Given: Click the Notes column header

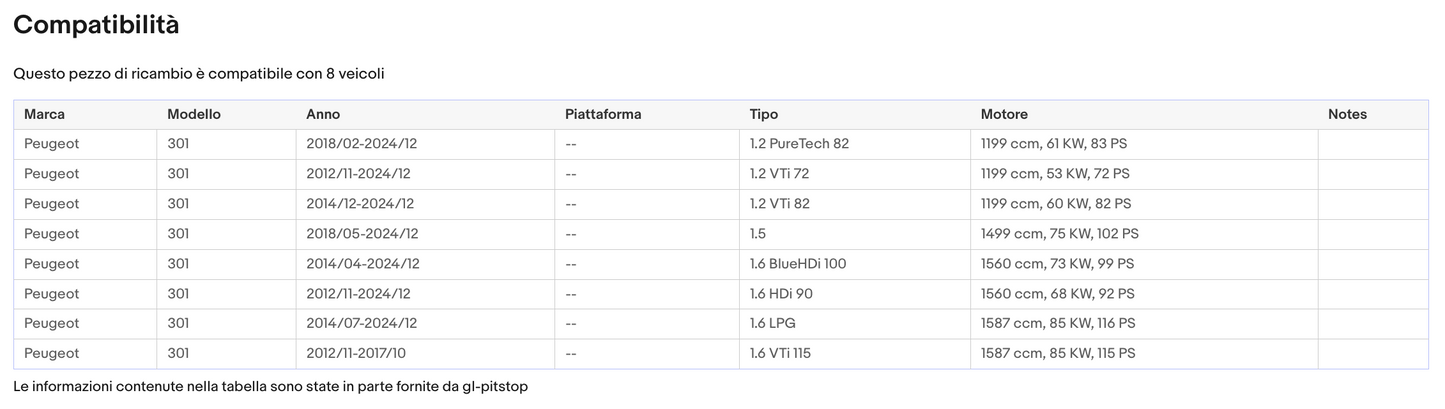Looking at the screenshot, I should [1347, 114].
